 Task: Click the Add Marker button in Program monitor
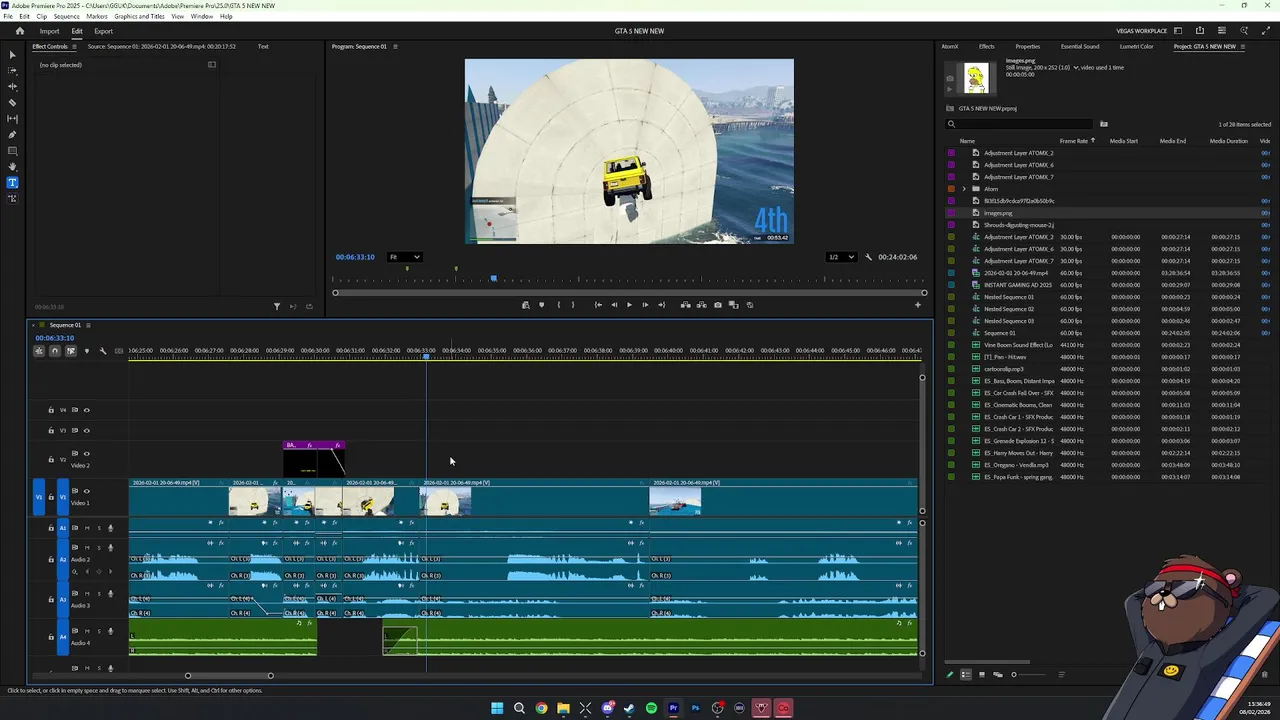click(x=542, y=305)
